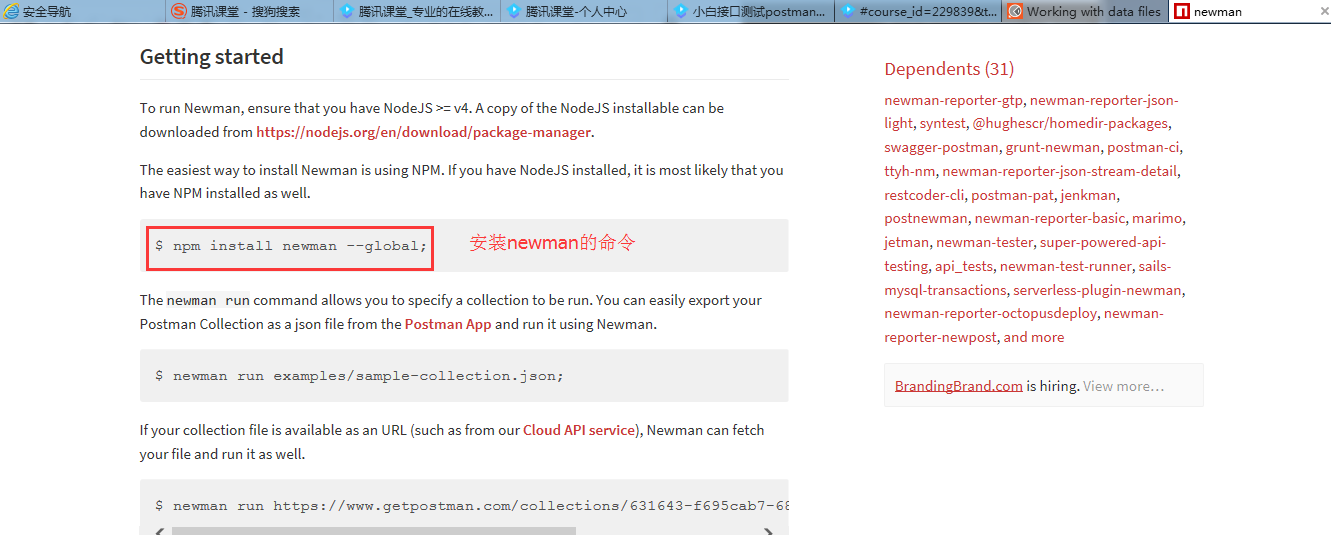
Task: Click the code block horizontal scrollbar thumb
Action: pyautogui.click(x=373, y=531)
